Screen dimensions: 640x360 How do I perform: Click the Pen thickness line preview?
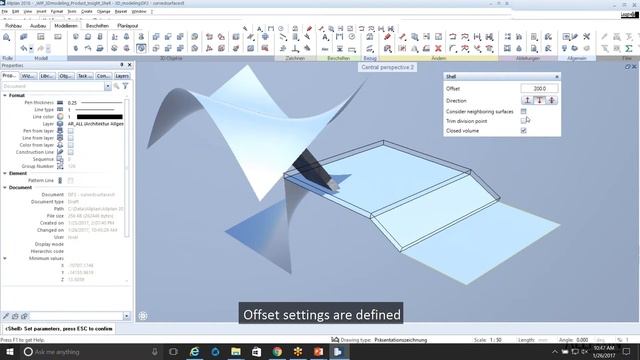[x=102, y=102]
